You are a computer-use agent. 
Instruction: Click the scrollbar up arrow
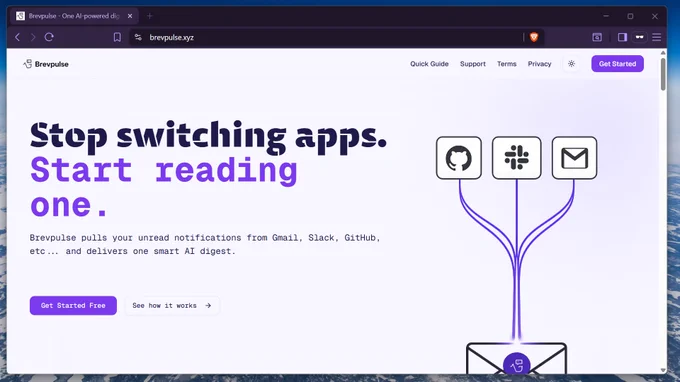(663, 52)
